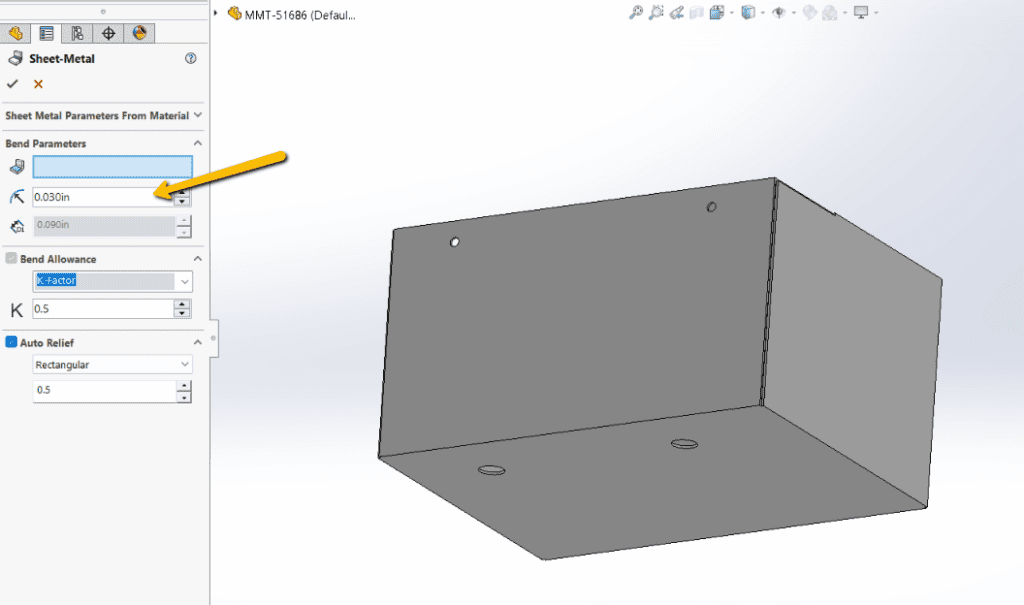Viewport: 1024px width, 605px height.
Task: Open the K-Factor bend allowance dropdown
Action: pos(184,281)
